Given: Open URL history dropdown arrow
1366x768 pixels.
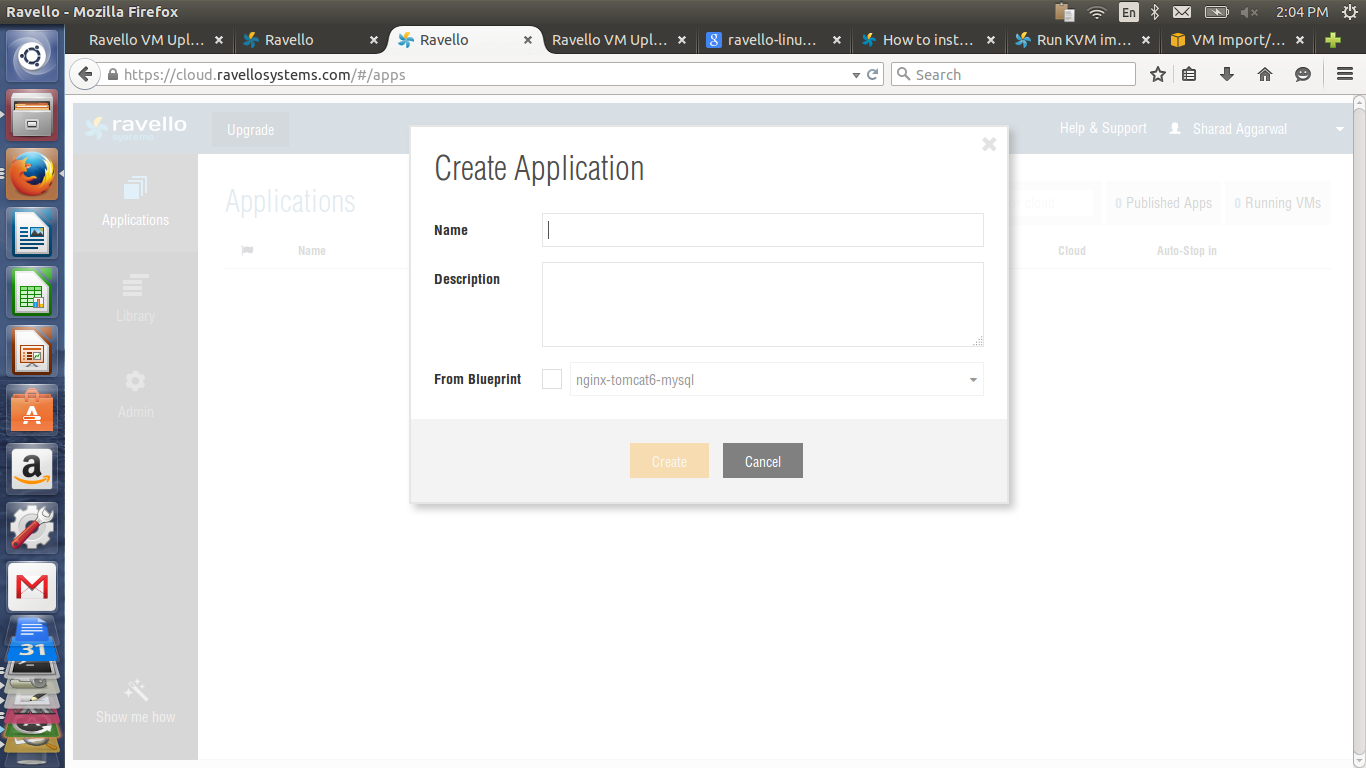Looking at the screenshot, I should pyautogui.click(x=856, y=75).
